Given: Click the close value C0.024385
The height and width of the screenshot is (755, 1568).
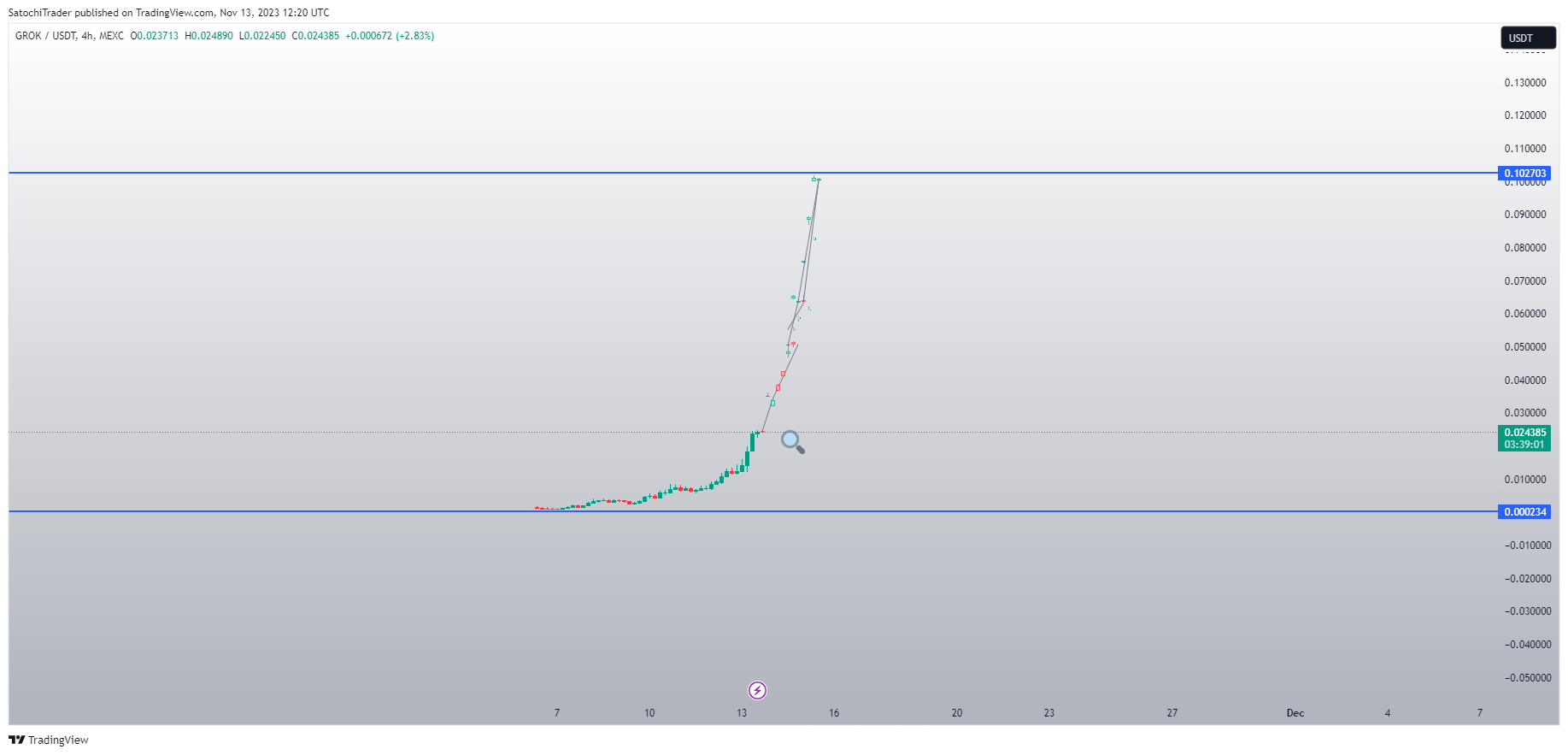Looking at the screenshot, I should 315,36.
